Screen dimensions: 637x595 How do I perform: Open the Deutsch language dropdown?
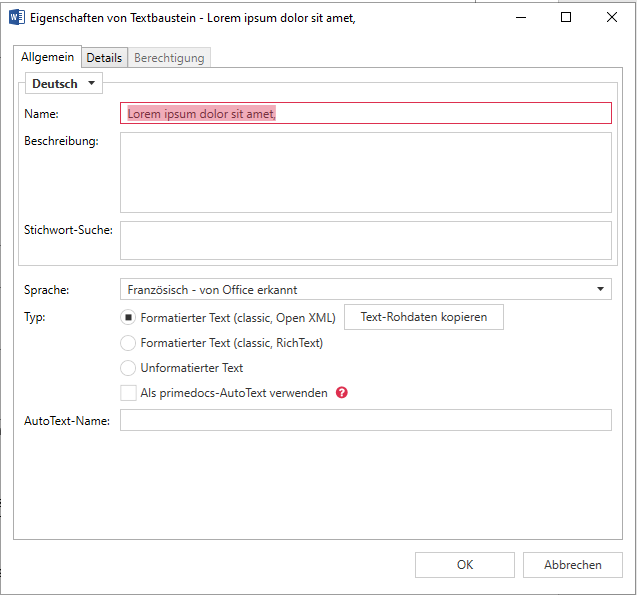click(64, 84)
